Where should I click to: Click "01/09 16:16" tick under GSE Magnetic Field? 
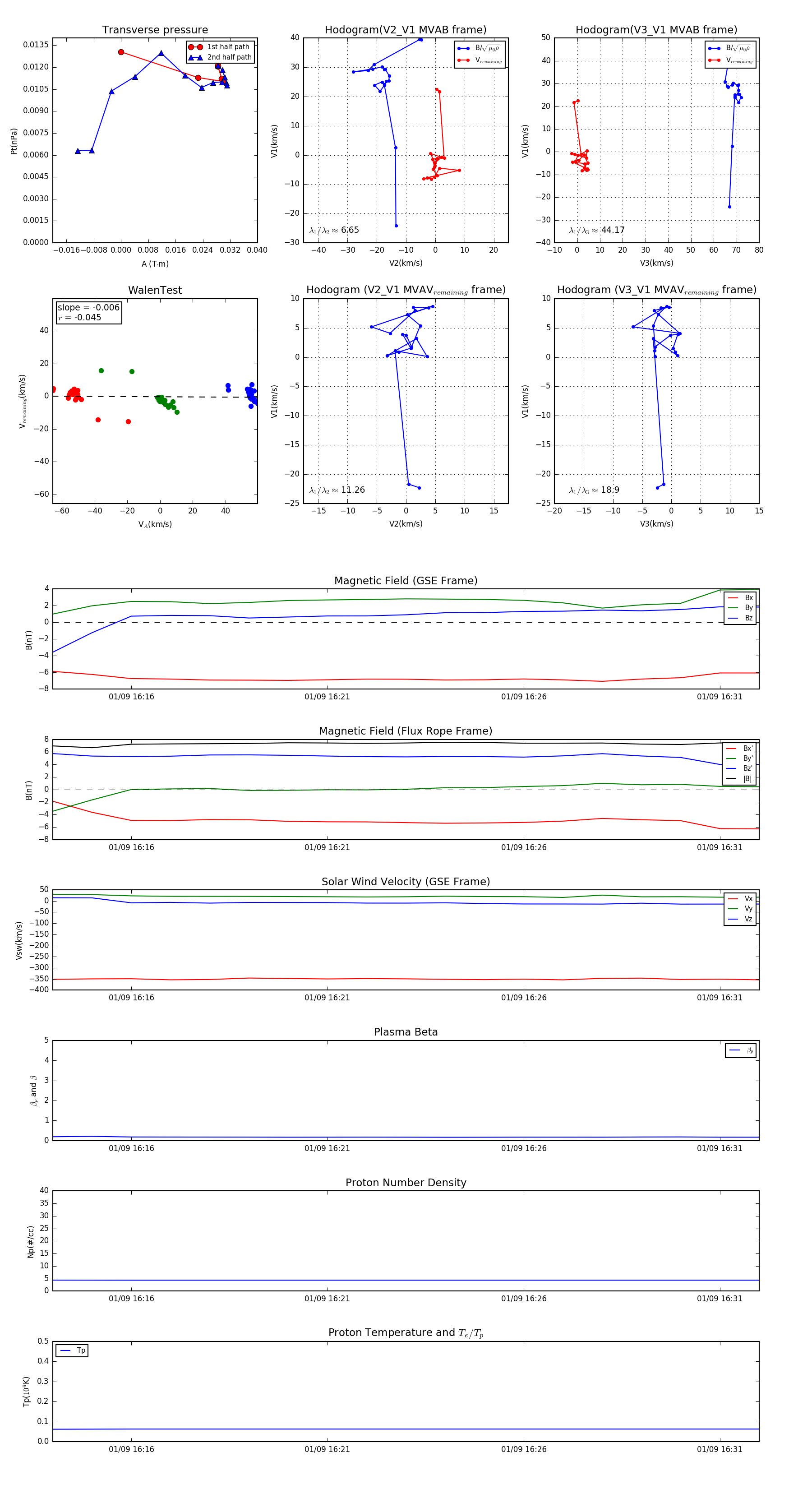(x=131, y=697)
